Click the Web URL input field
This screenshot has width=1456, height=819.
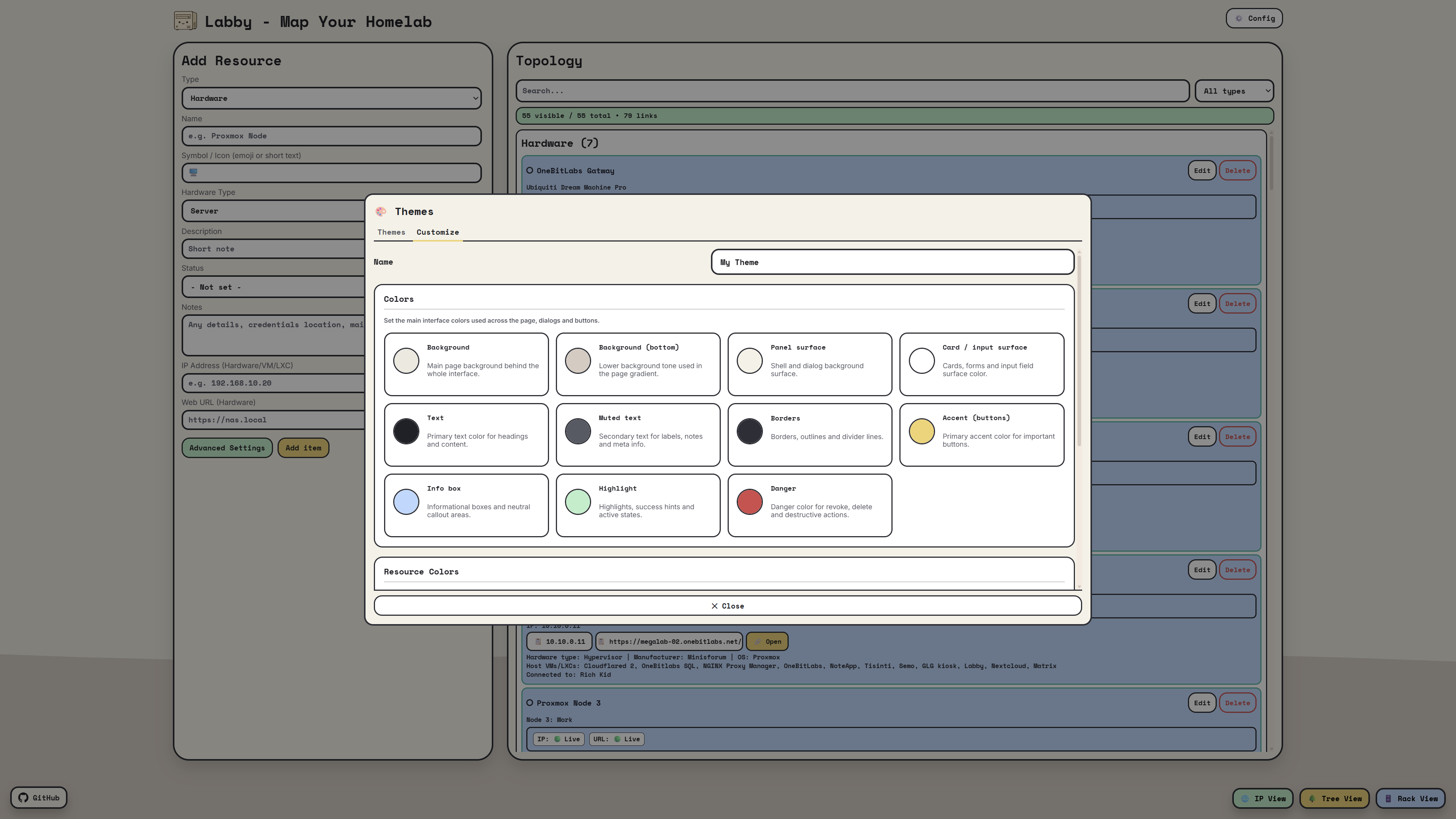pos(273,420)
